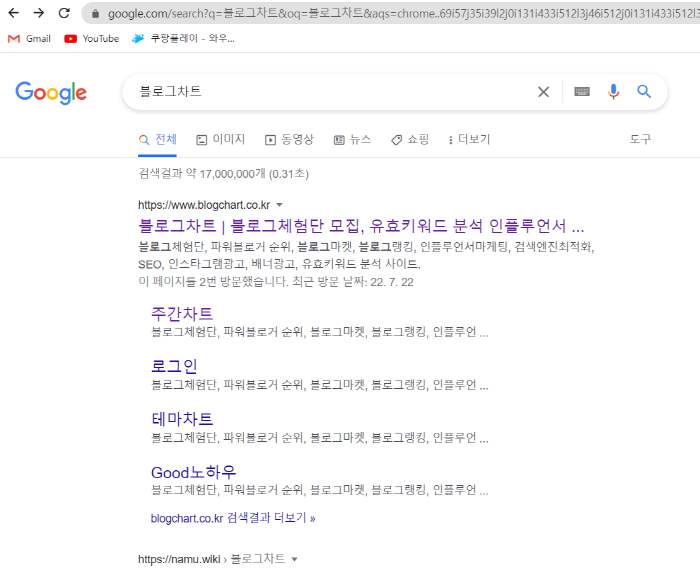Screen dimensions: 700x568
Task: Click the lock icon in address bar
Action: [x=95, y=14]
